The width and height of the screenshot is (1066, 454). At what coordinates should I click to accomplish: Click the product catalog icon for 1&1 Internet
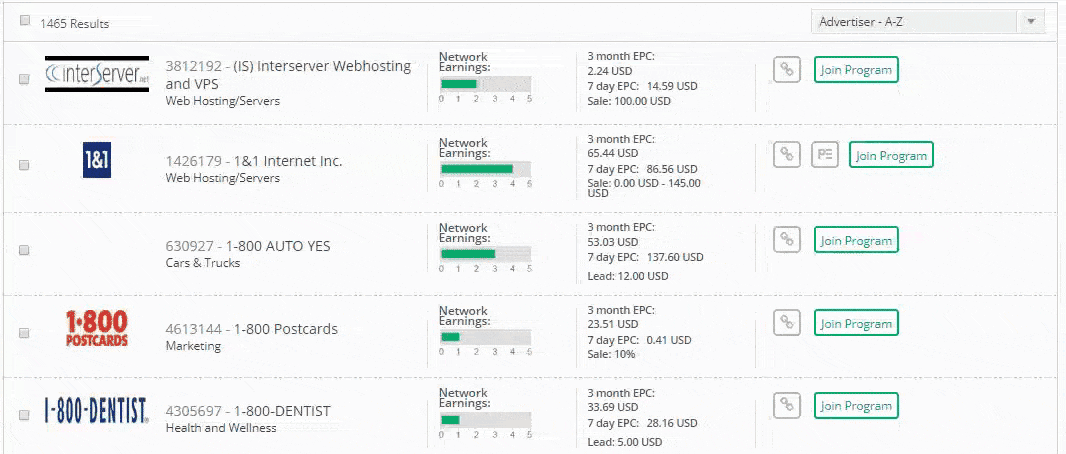(x=824, y=155)
